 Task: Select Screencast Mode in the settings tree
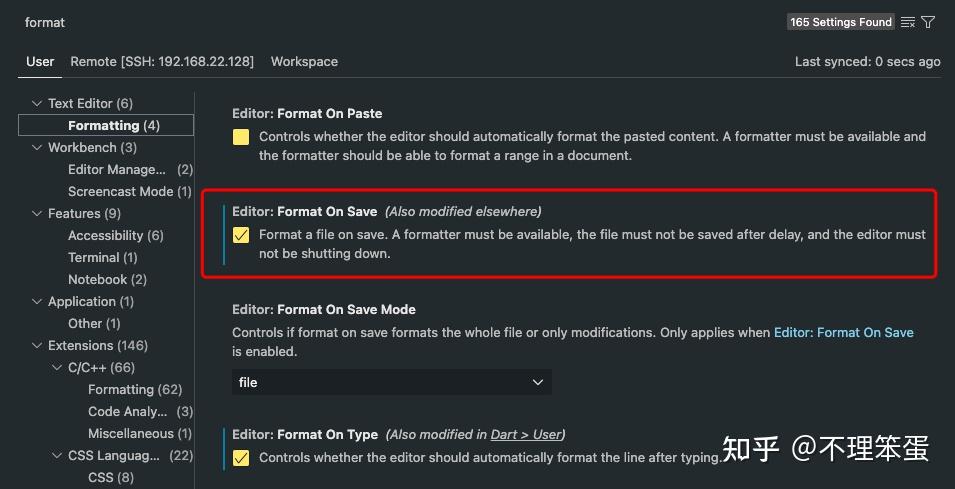pyautogui.click(x=120, y=192)
